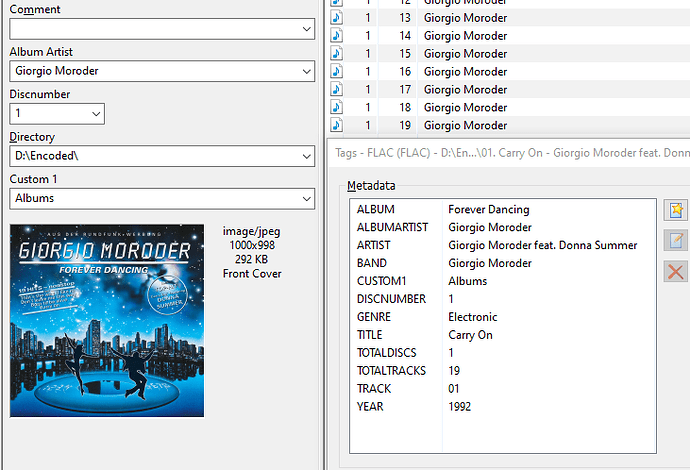The image size is (690, 470).
Task: Open the Discnumber dropdown arrow
Action: pos(96,114)
